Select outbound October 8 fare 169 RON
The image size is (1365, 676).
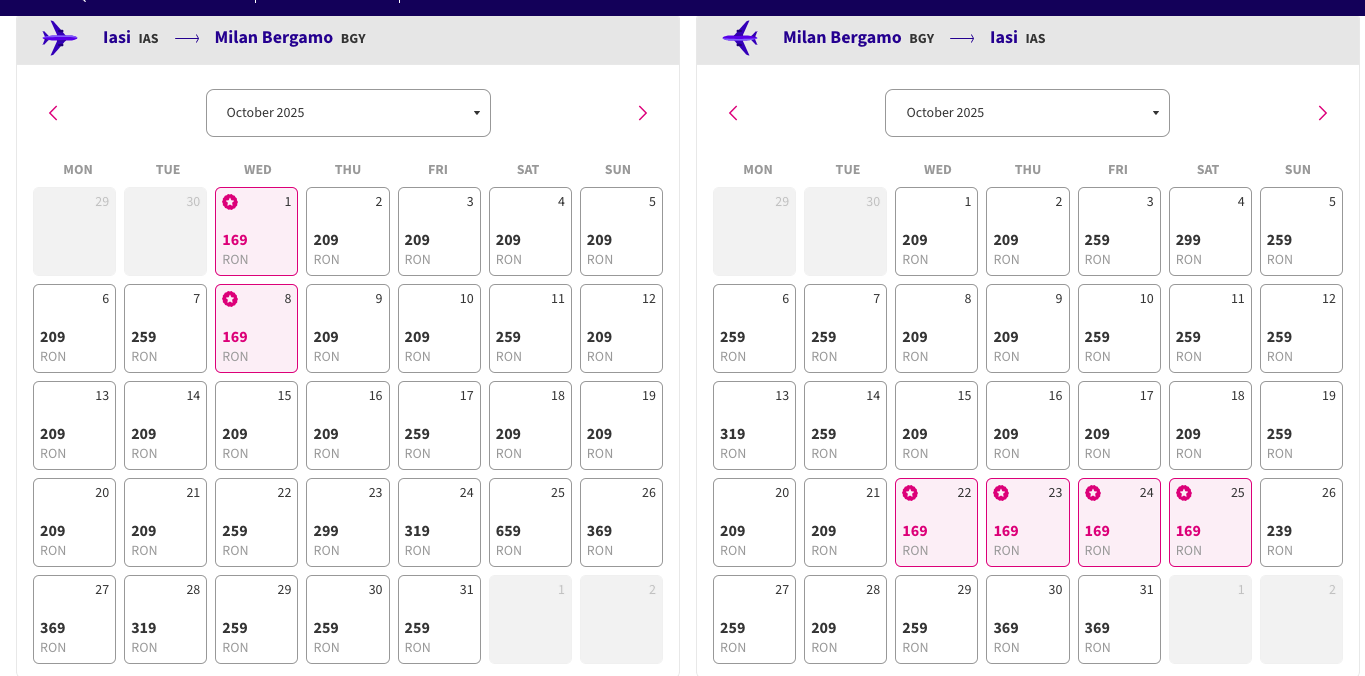[256, 329]
